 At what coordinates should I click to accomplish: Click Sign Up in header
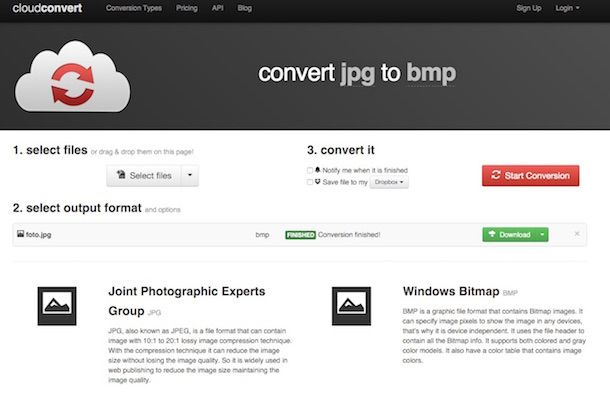tap(529, 8)
